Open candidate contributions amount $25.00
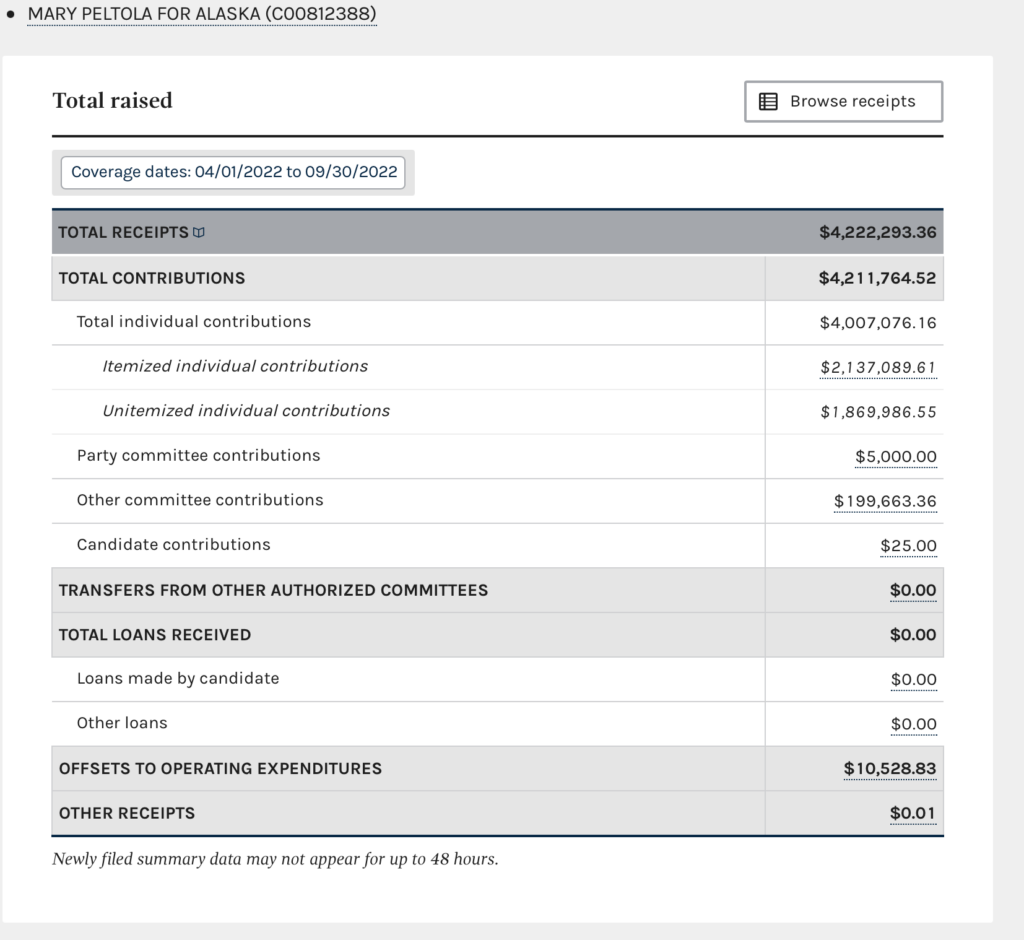Viewport: 1024px width, 940px height. pyautogui.click(x=908, y=545)
